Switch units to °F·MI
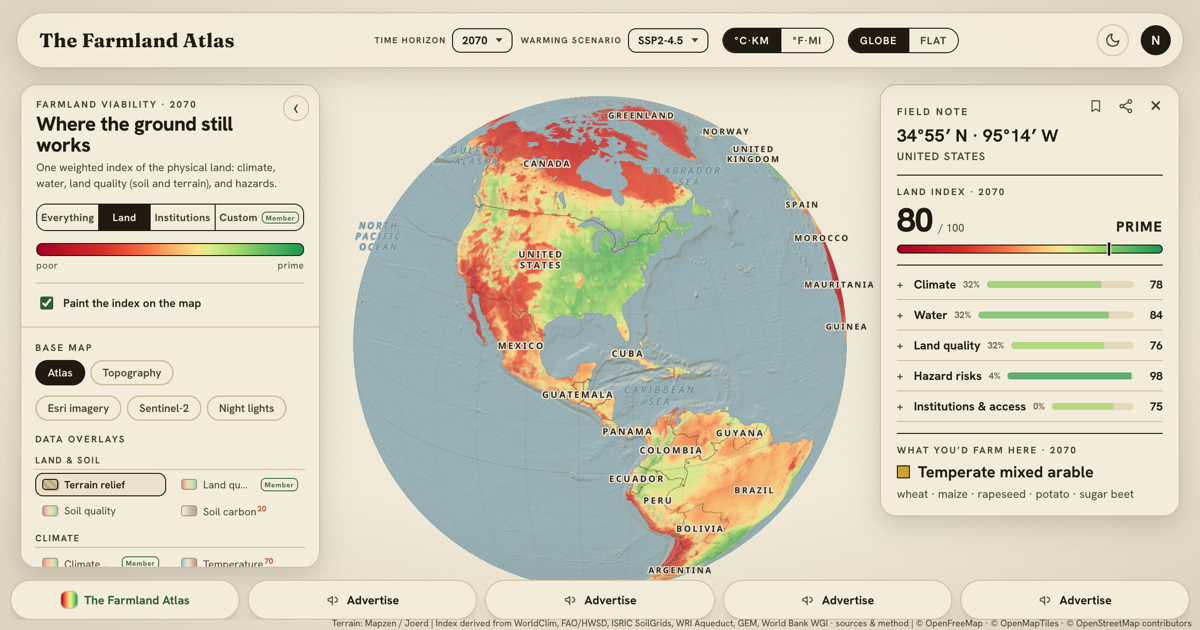The height and width of the screenshot is (630, 1200). pyautogui.click(x=806, y=41)
